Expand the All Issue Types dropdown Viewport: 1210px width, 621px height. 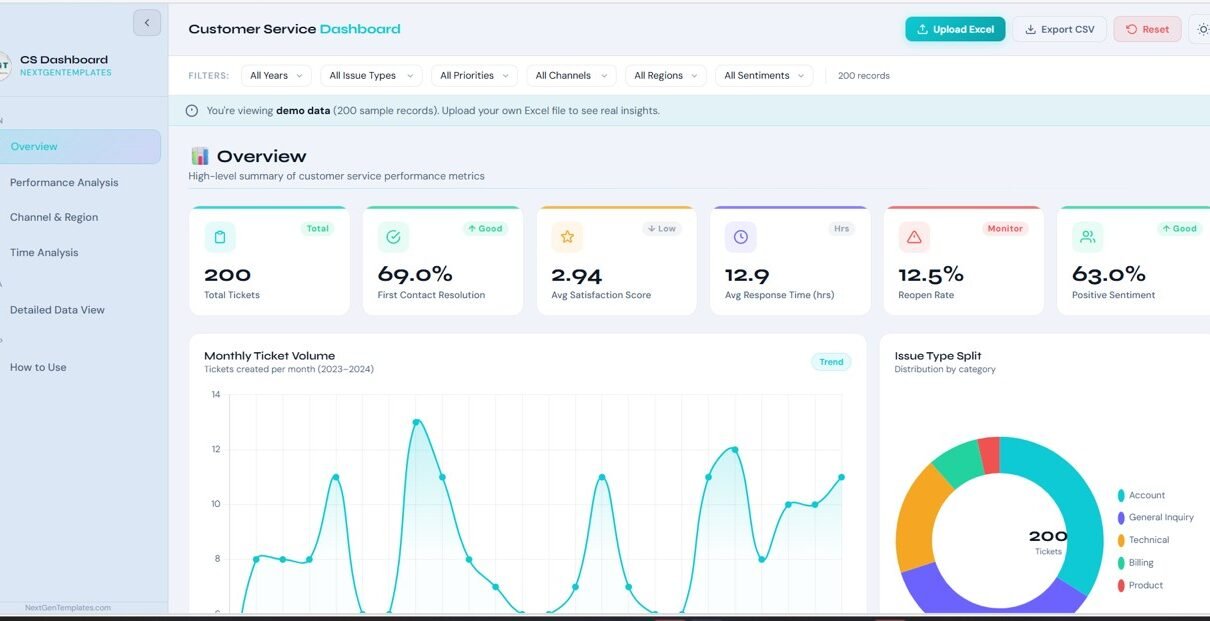tap(370, 76)
